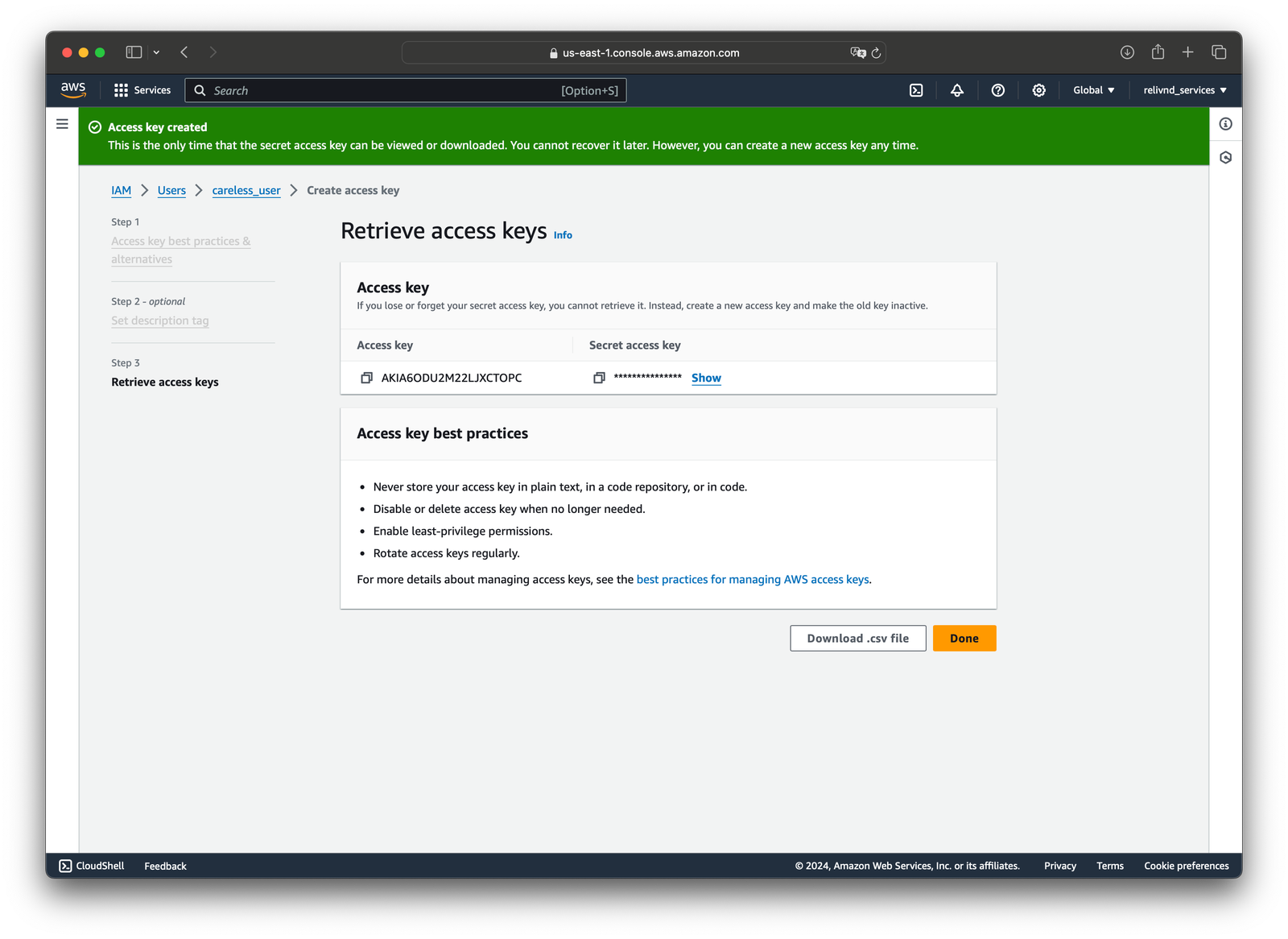This screenshot has height=939, width=1288.
Task: Copy the access key ID
Action: [366, 378]
